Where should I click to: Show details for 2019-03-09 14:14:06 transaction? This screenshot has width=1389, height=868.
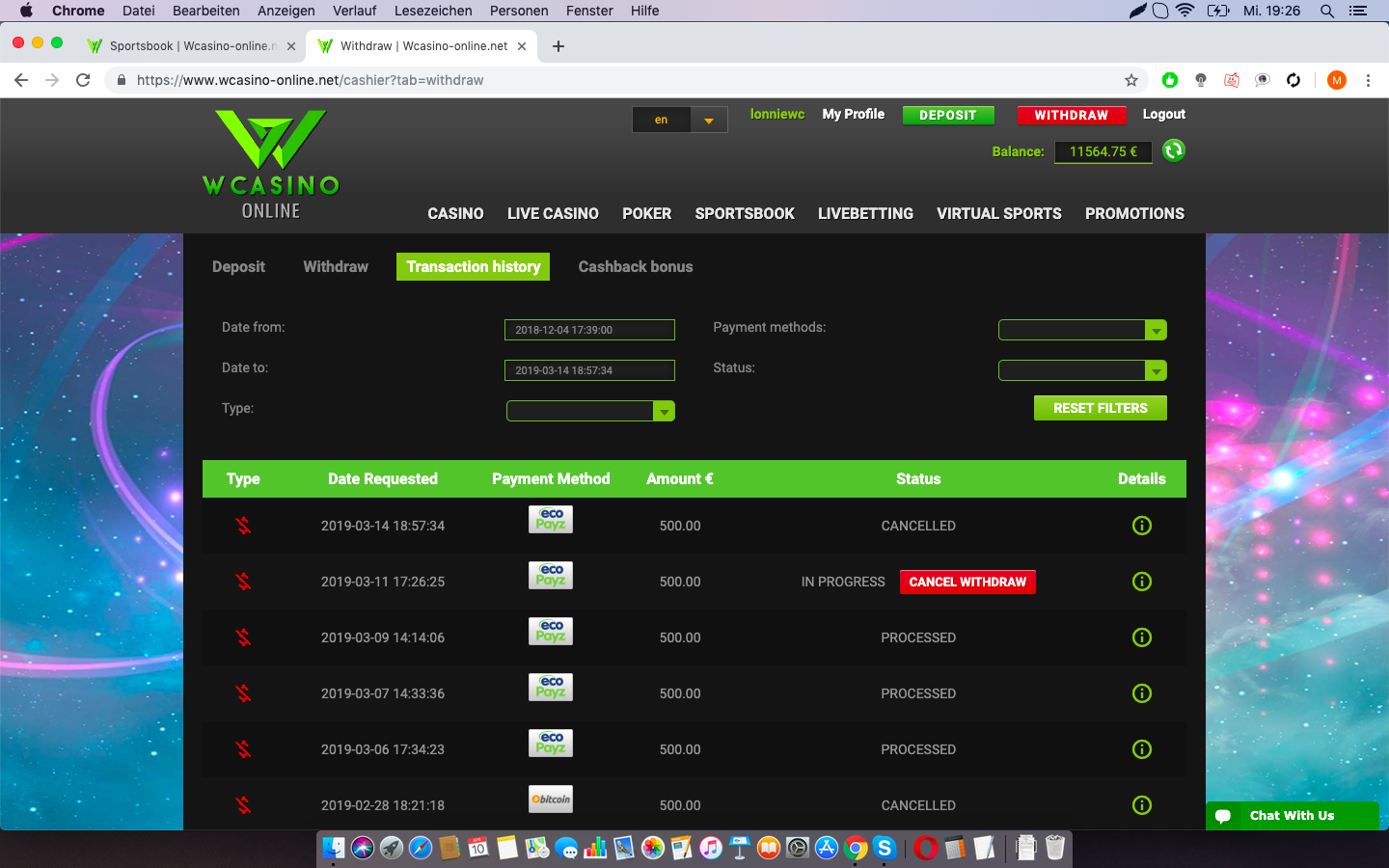click(x=1142, y=637)
